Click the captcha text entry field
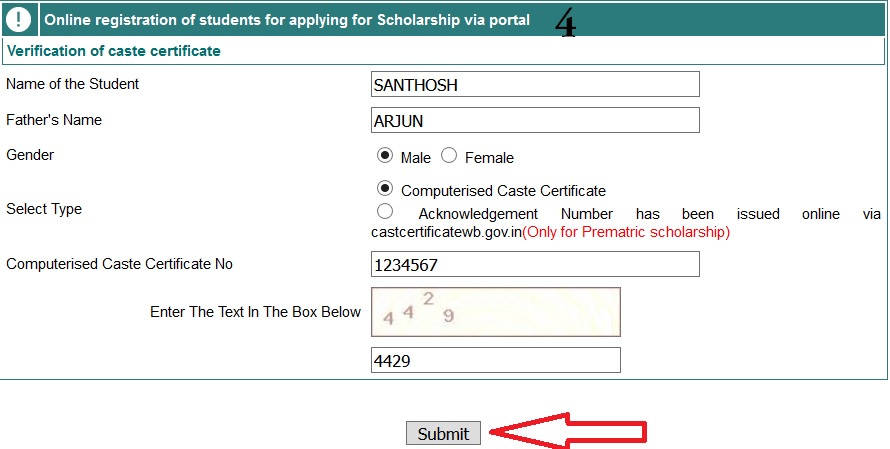890x449 pixels. 496,360
